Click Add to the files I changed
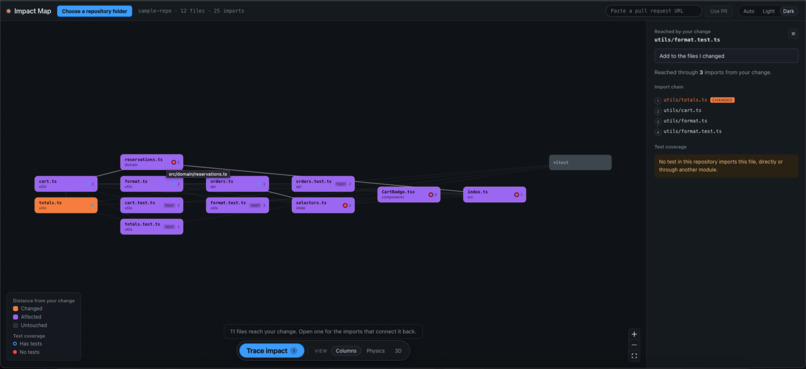Image resolution: width=806 pixels, height=369 pixels. (726, 56)
